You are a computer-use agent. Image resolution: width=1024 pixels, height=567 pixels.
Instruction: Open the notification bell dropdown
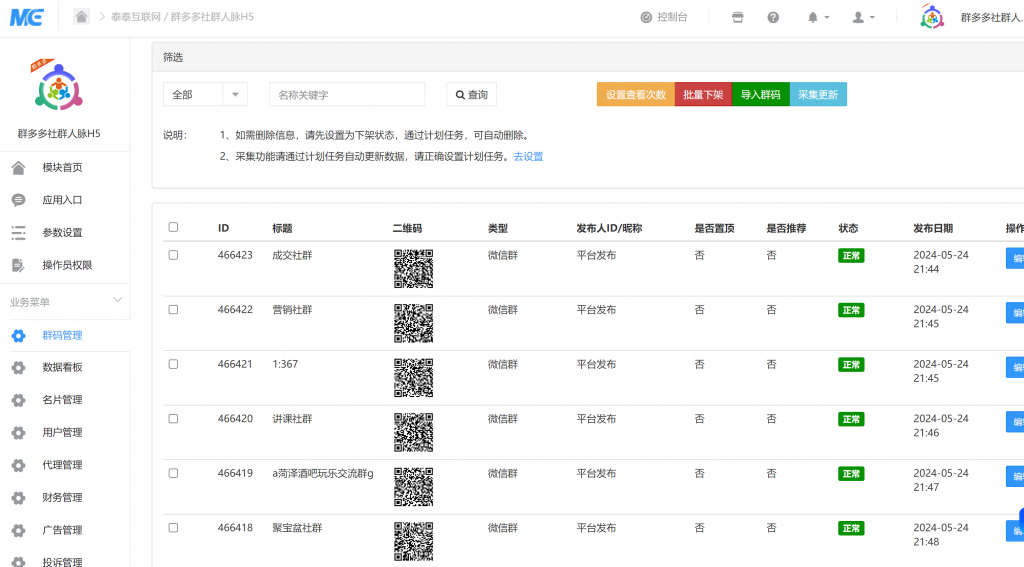tap(818, 17)
